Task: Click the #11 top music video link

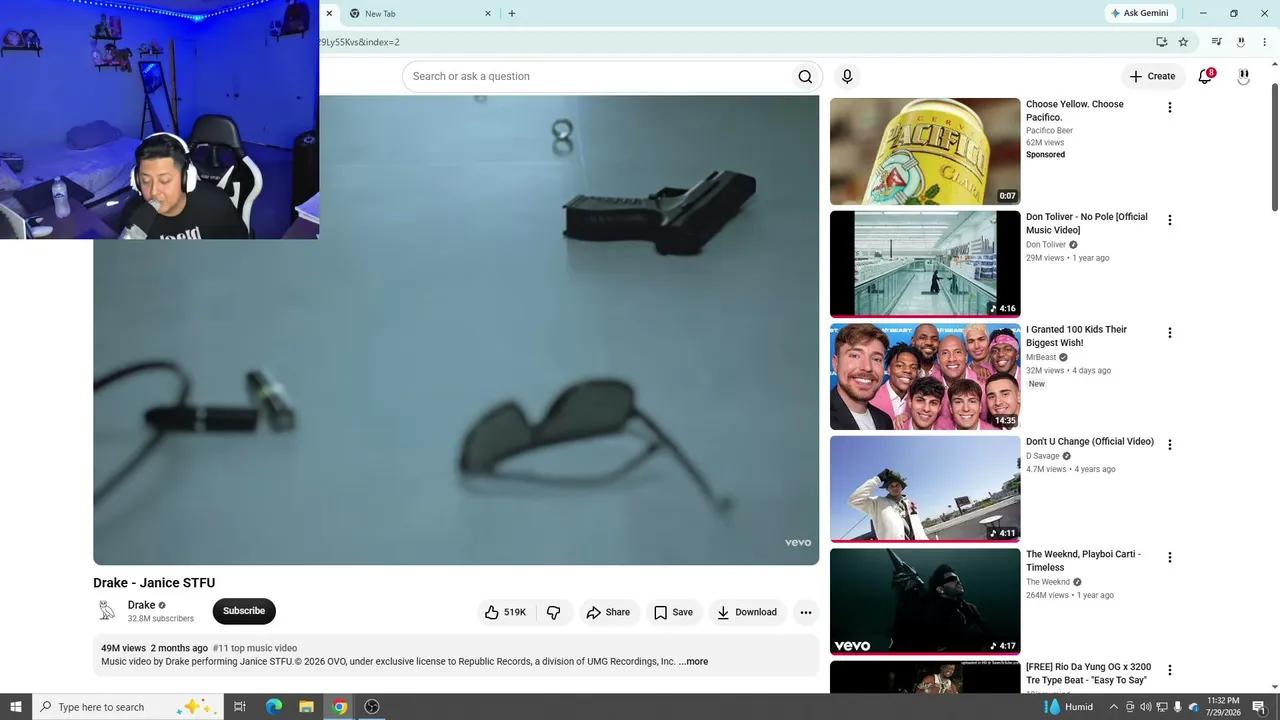Action: (255, 648)
